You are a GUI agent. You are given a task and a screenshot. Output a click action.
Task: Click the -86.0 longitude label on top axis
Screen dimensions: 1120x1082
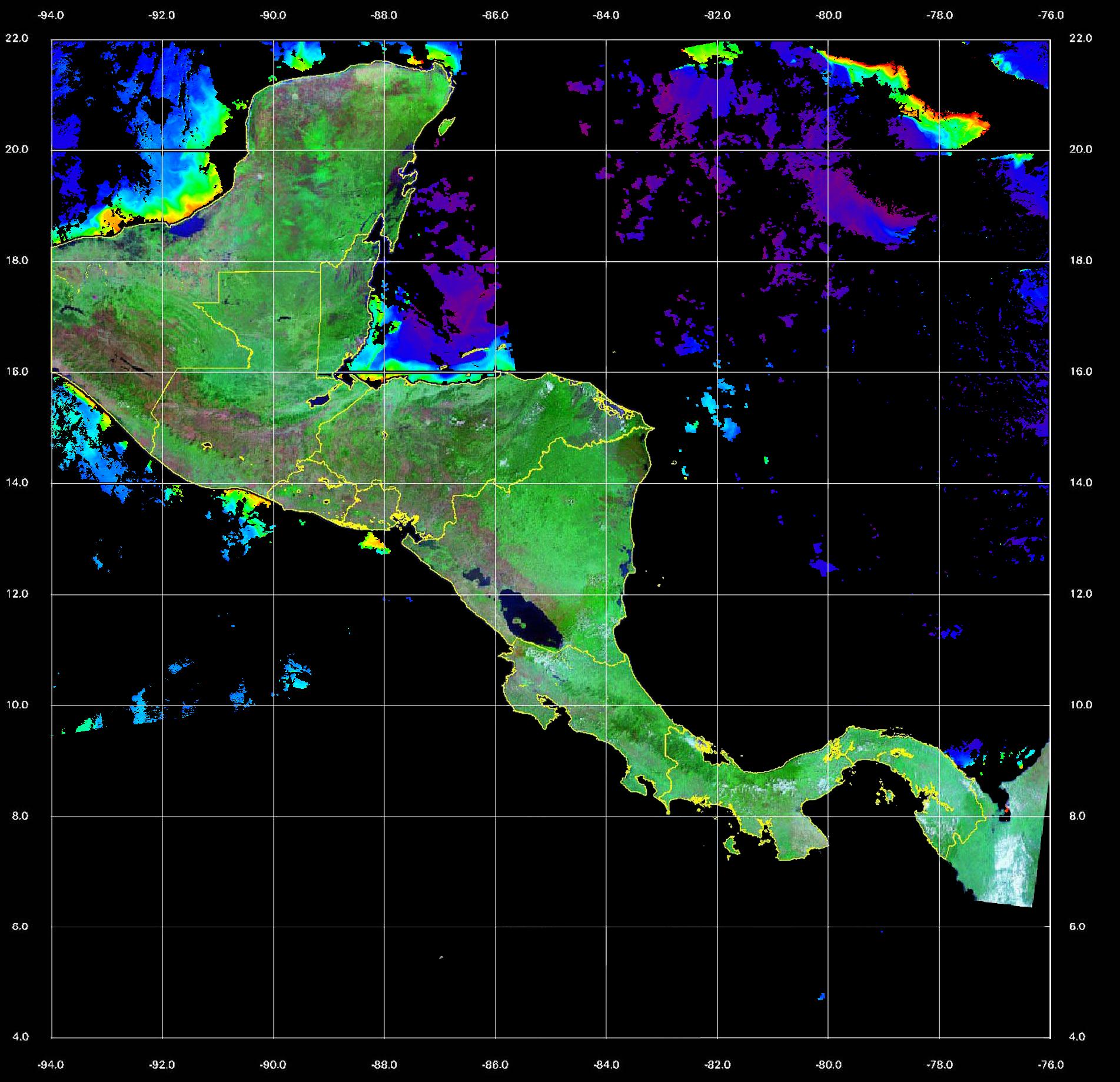(x=495, y=15)
